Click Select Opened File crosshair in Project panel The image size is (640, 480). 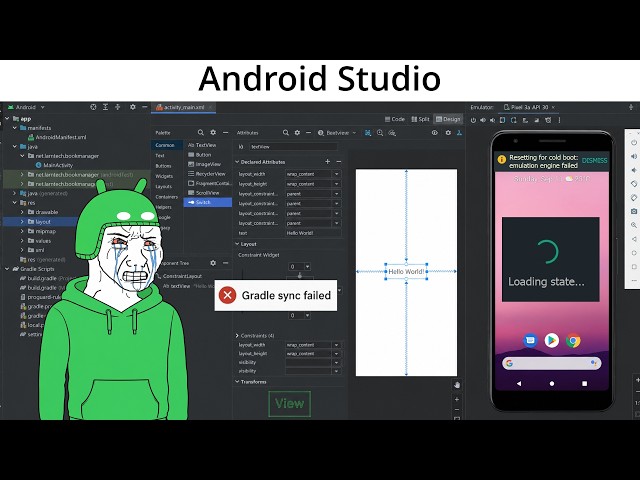[93, 107]
